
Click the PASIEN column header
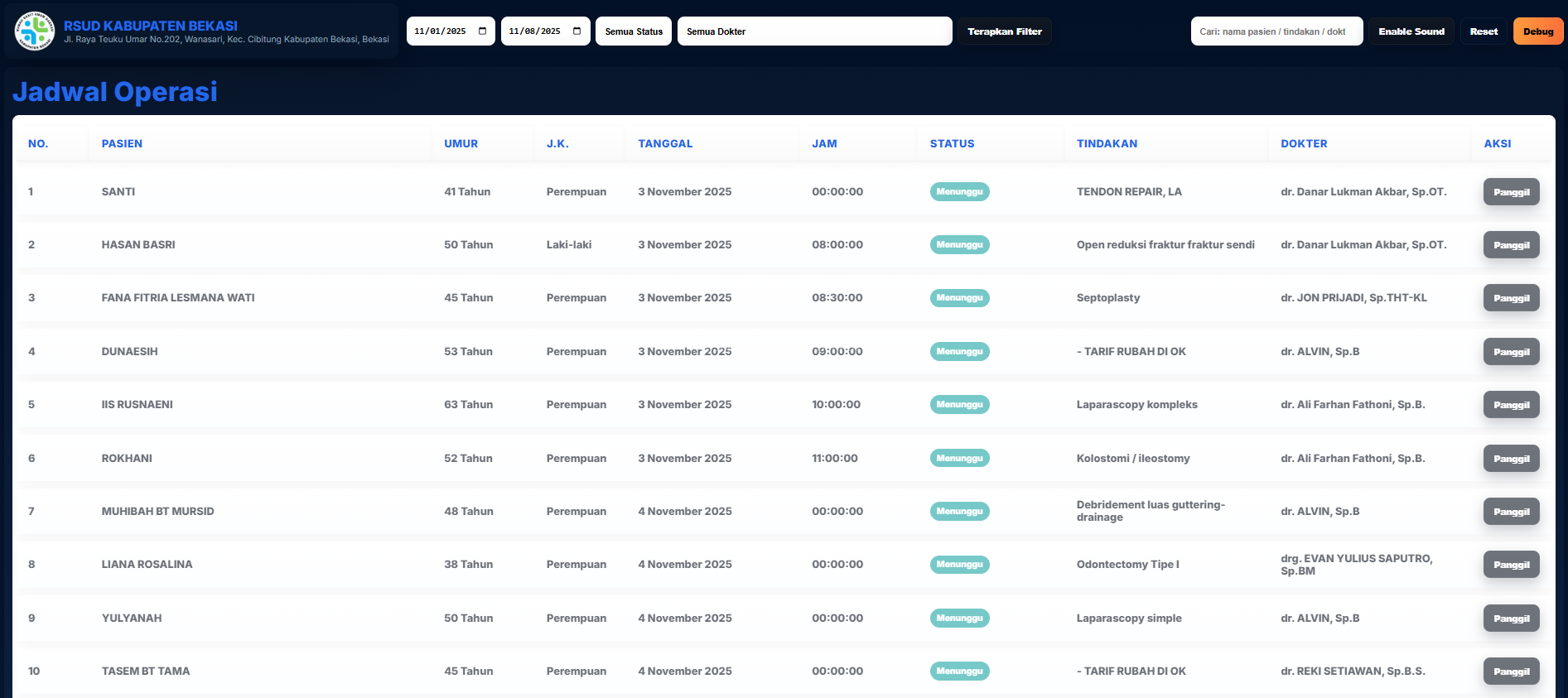coord(122,143)
